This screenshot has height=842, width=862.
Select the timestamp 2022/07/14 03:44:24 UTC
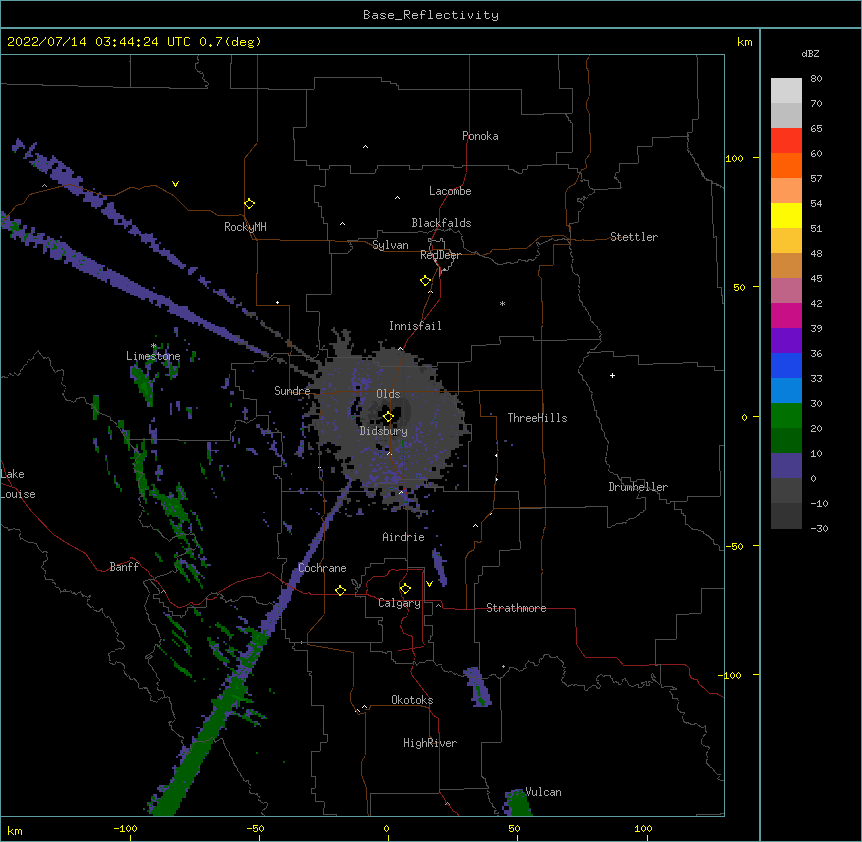point(99,42)
